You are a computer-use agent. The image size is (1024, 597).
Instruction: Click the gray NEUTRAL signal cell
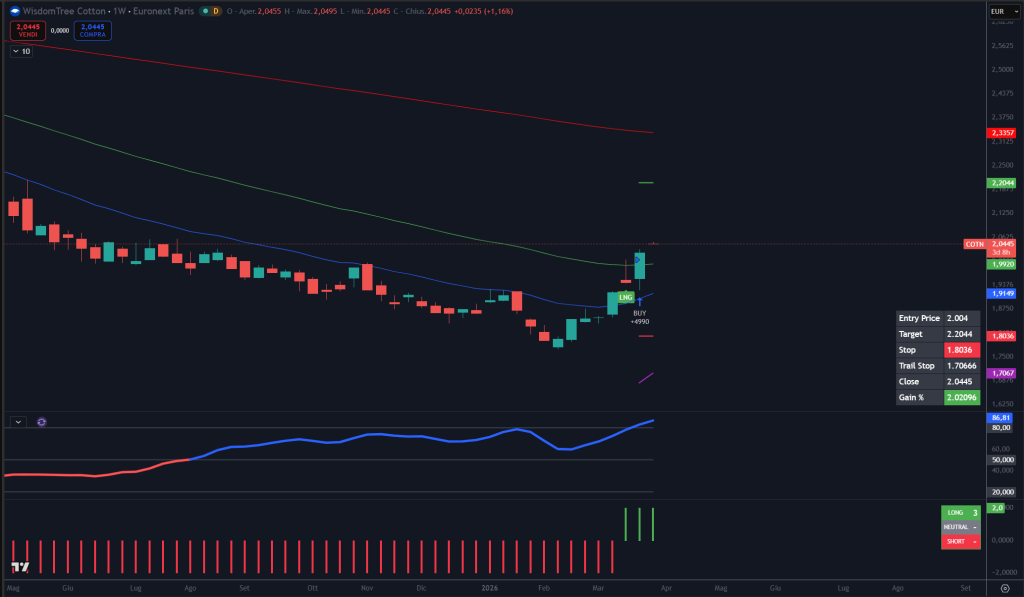961,527
